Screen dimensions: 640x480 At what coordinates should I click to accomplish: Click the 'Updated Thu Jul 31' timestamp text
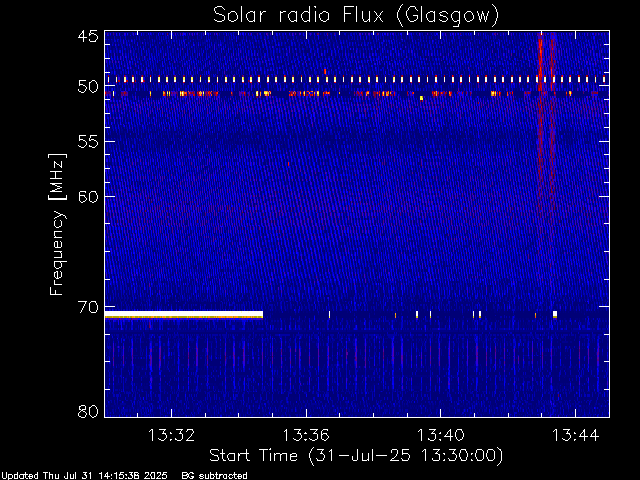(x=84, y=476)
